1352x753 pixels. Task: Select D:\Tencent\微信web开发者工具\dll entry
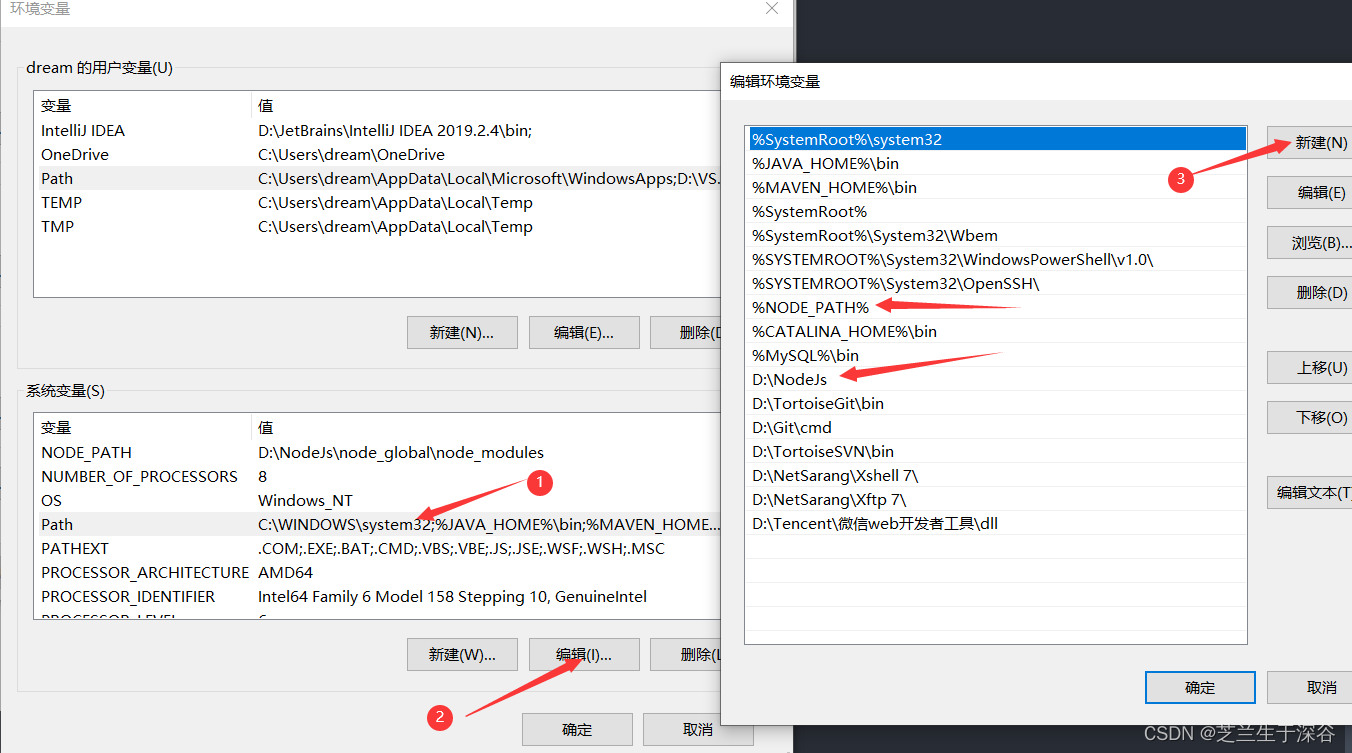(x=997, y=523)
